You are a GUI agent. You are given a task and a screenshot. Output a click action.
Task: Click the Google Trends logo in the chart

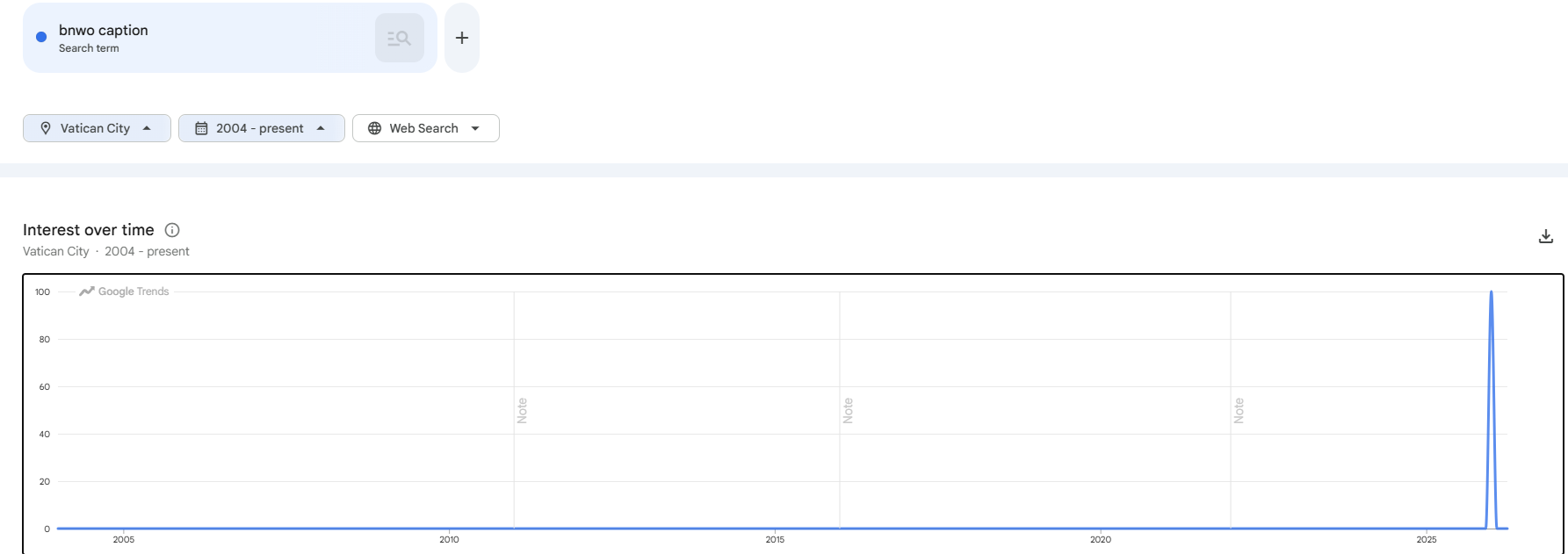tap(124, 291)
